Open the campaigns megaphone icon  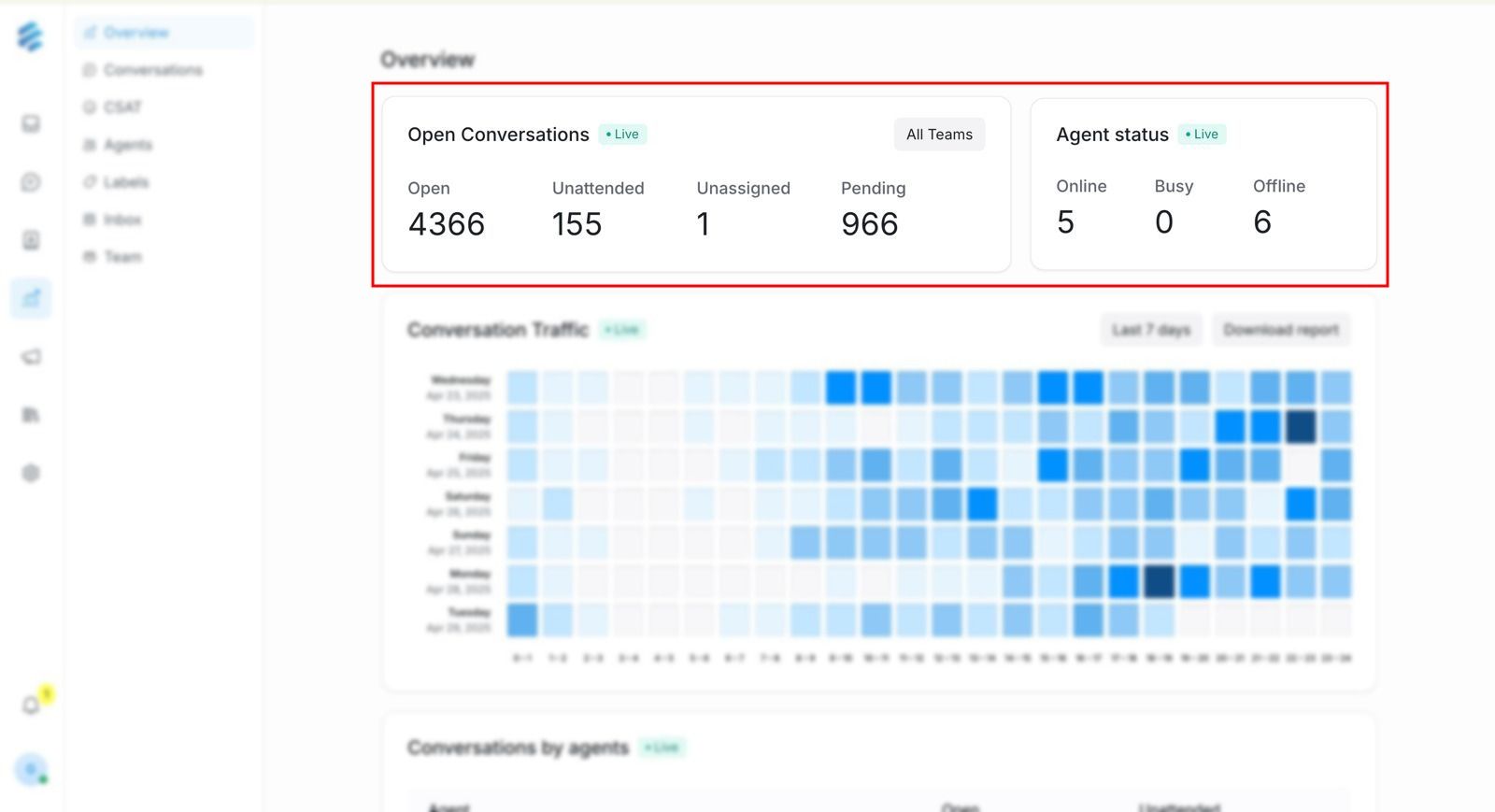[x=31, y=357]
